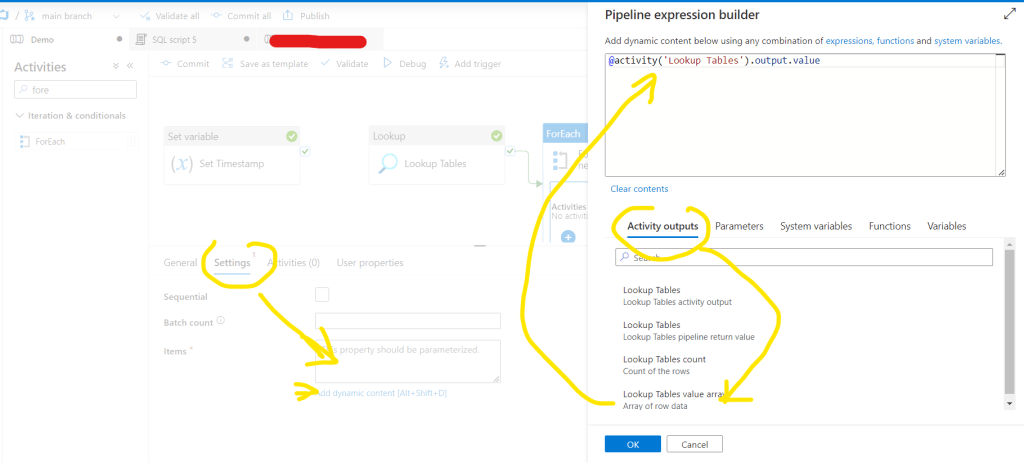The width and height of the screenshot is (1024, 463).
Task: Expand all activity groups via down chevrons
Action: (115, 66)
